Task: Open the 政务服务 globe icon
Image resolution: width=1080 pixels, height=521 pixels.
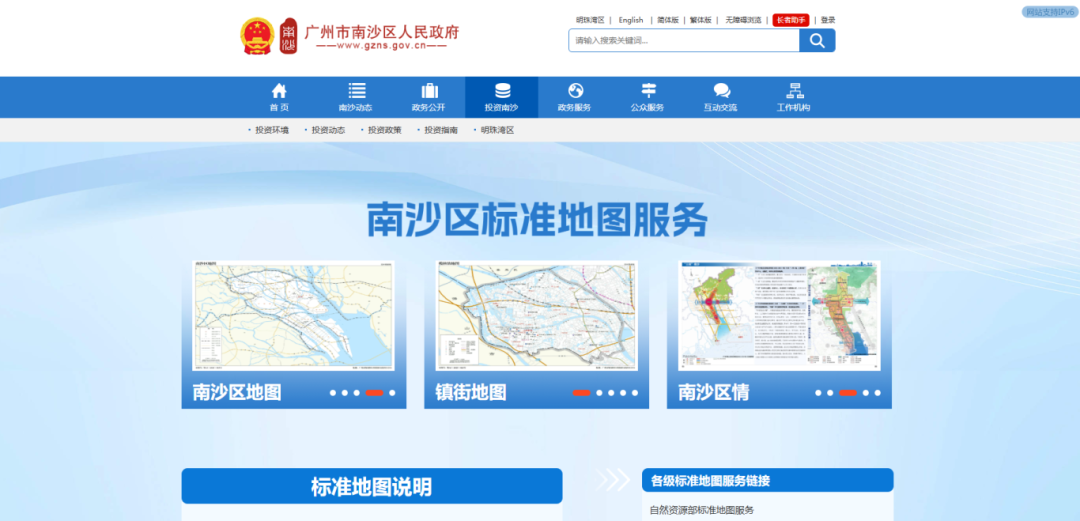Action: pyautogui.click(x=575, y=91)
